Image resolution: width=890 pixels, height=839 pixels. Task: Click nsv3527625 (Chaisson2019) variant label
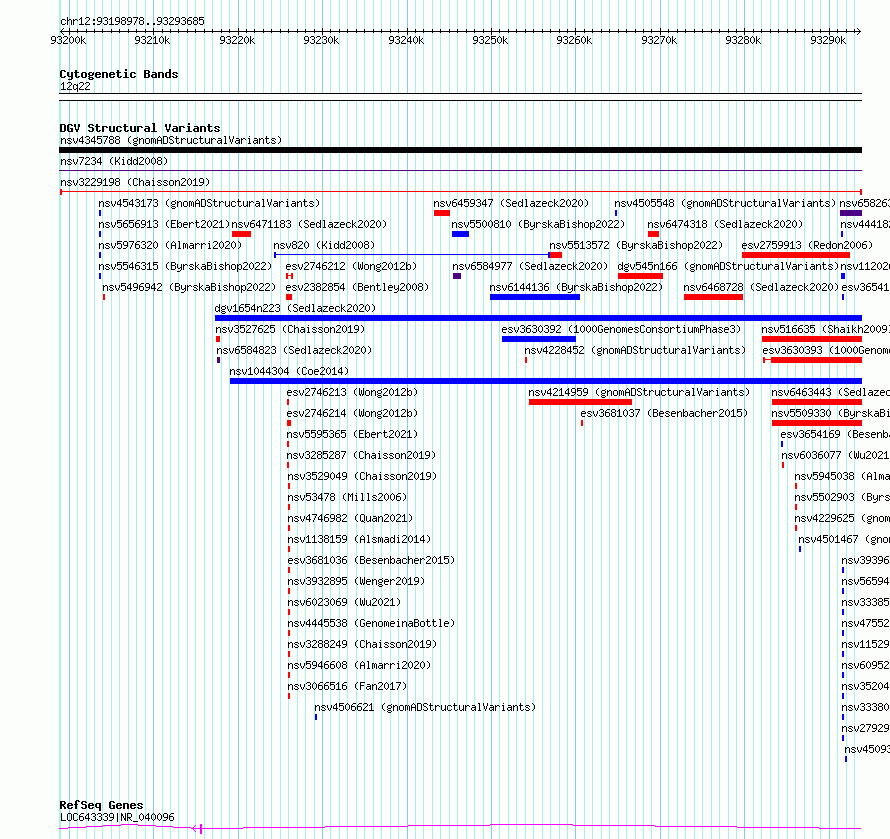click(x=290, y=329)
